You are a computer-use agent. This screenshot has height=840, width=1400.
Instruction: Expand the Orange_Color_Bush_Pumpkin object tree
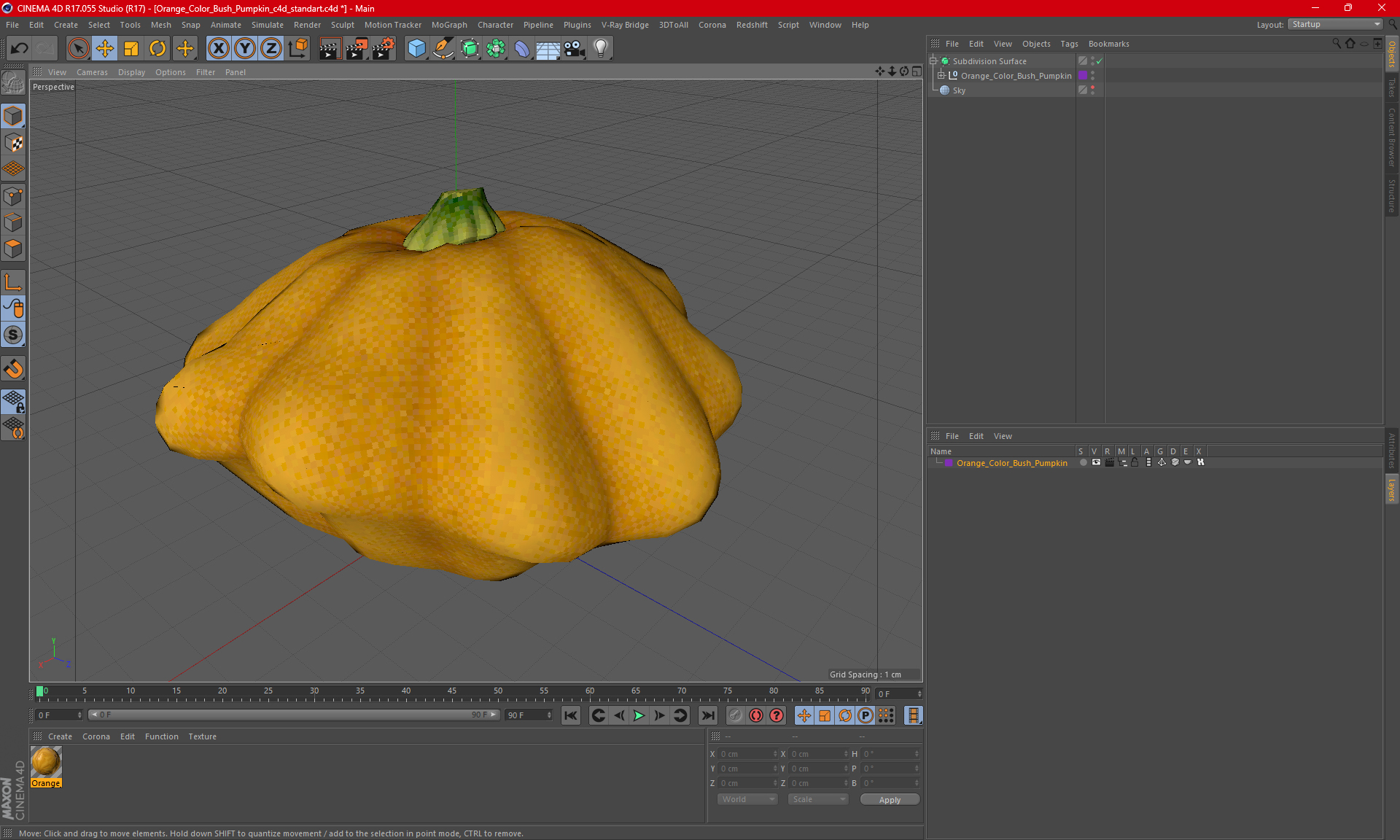click(x=941, y=76)
